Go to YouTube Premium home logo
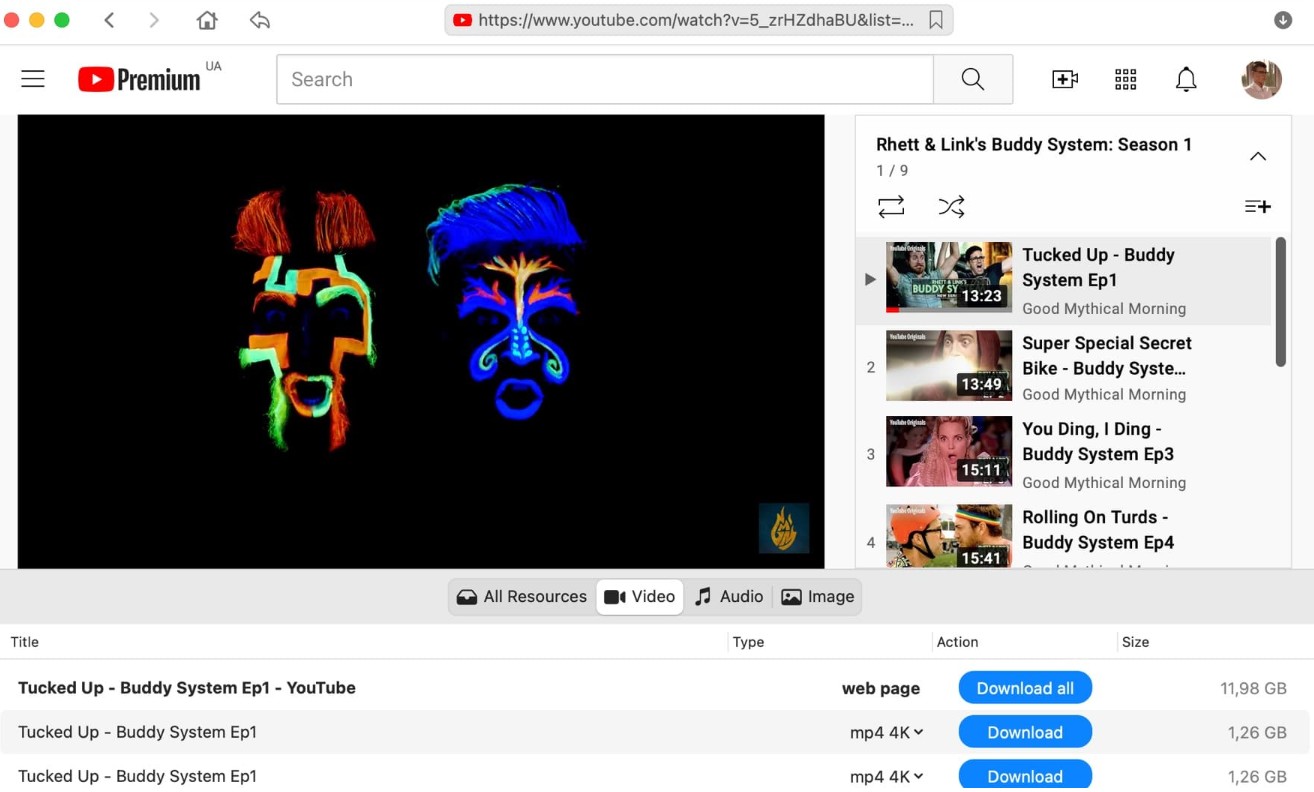Viewport: 1314px width, 792px height. tap(140, 79)
